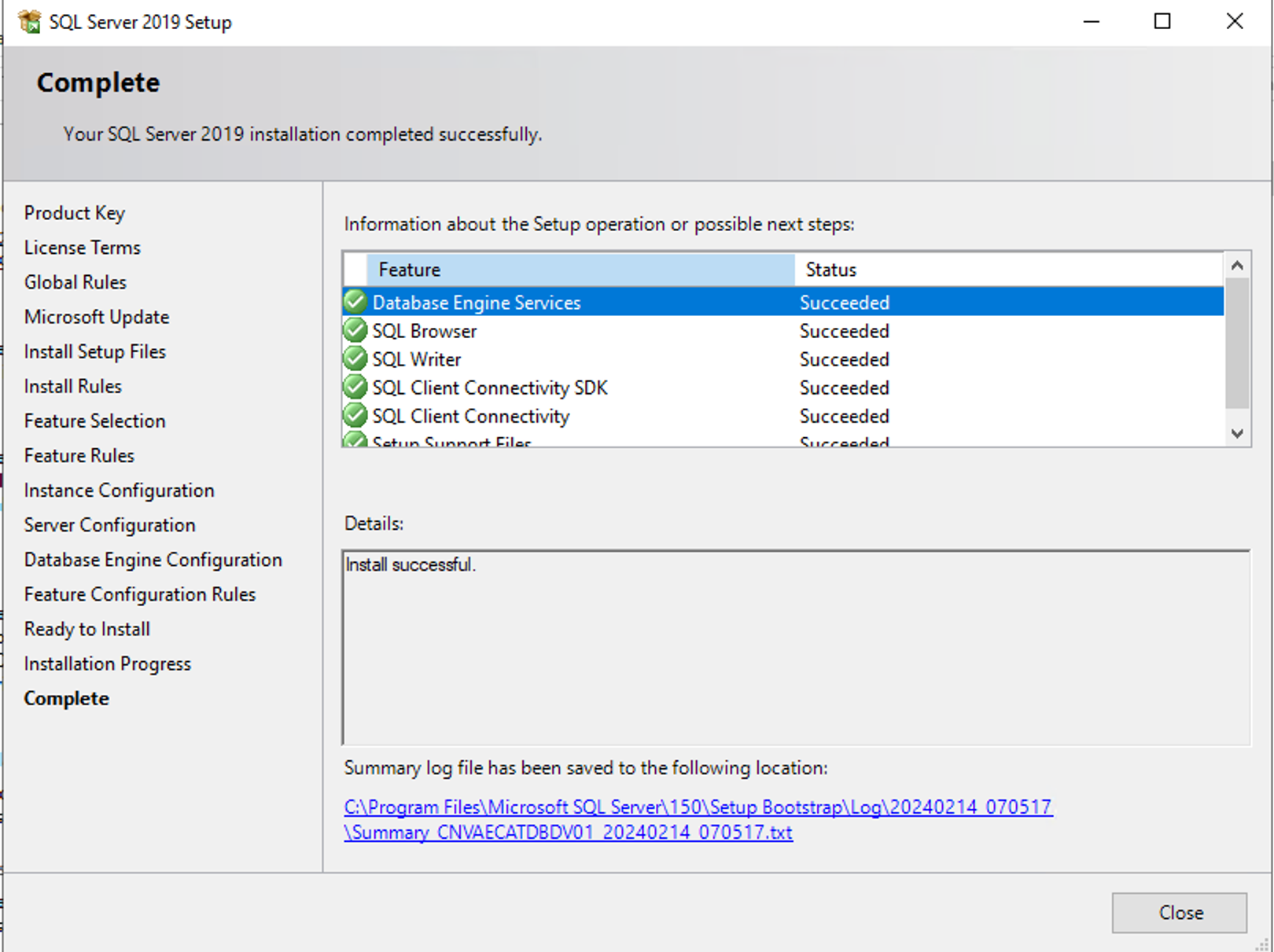This screenshot has height=952, width=1274.
Task: Click the scrollbar down arrow in feature list
Action: pos(1237,433)
